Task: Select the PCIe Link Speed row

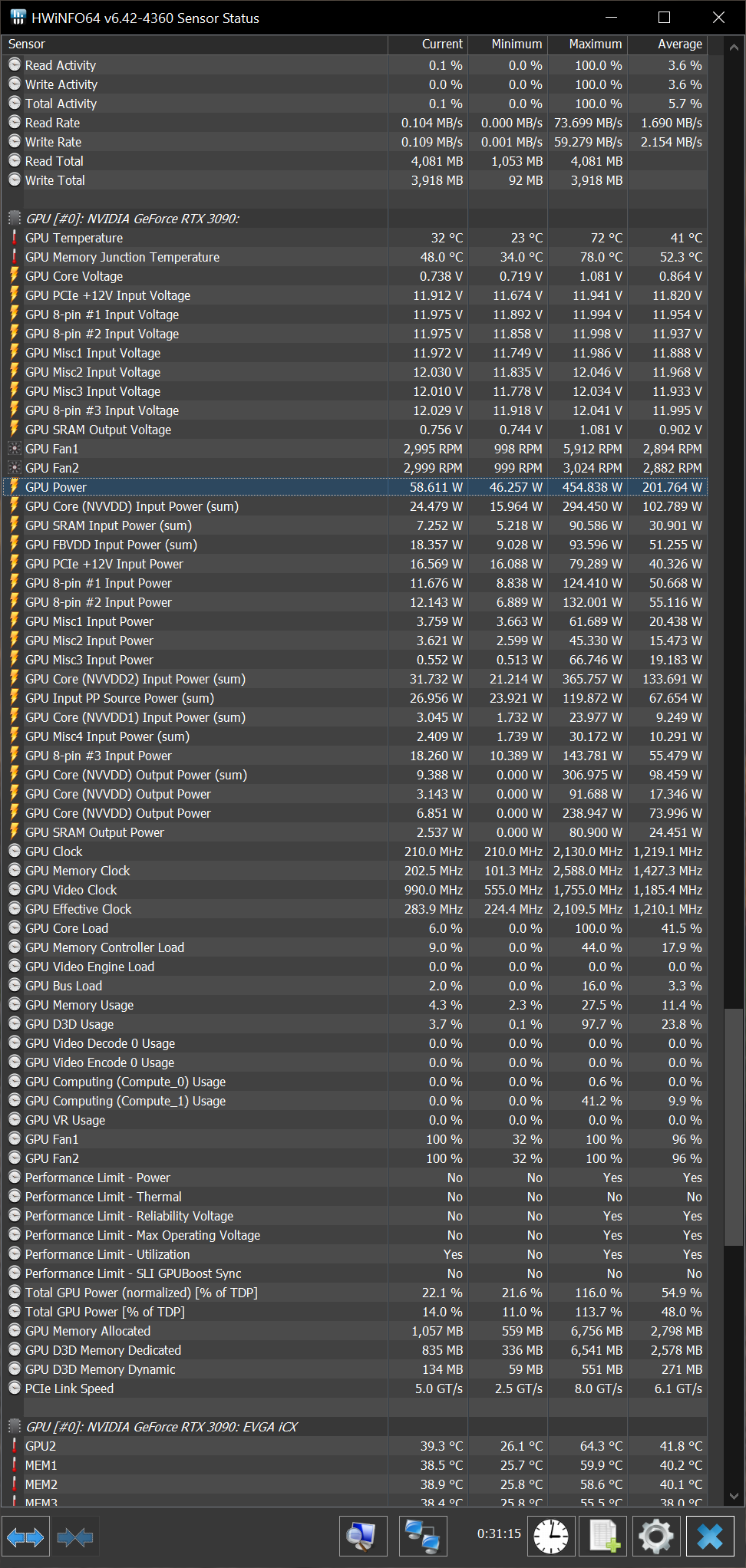Action: coord(69,1388)
